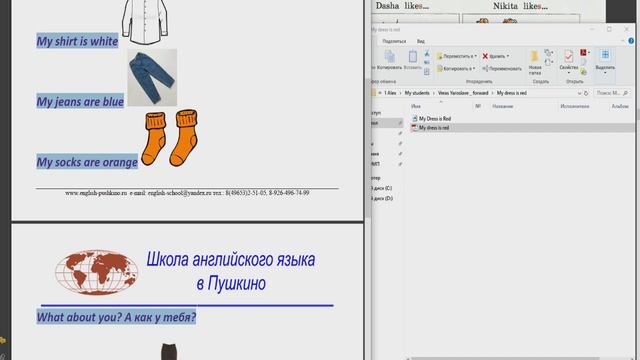
Task: Click the Select (Выделить) grid icon
Action: [605, 55]
